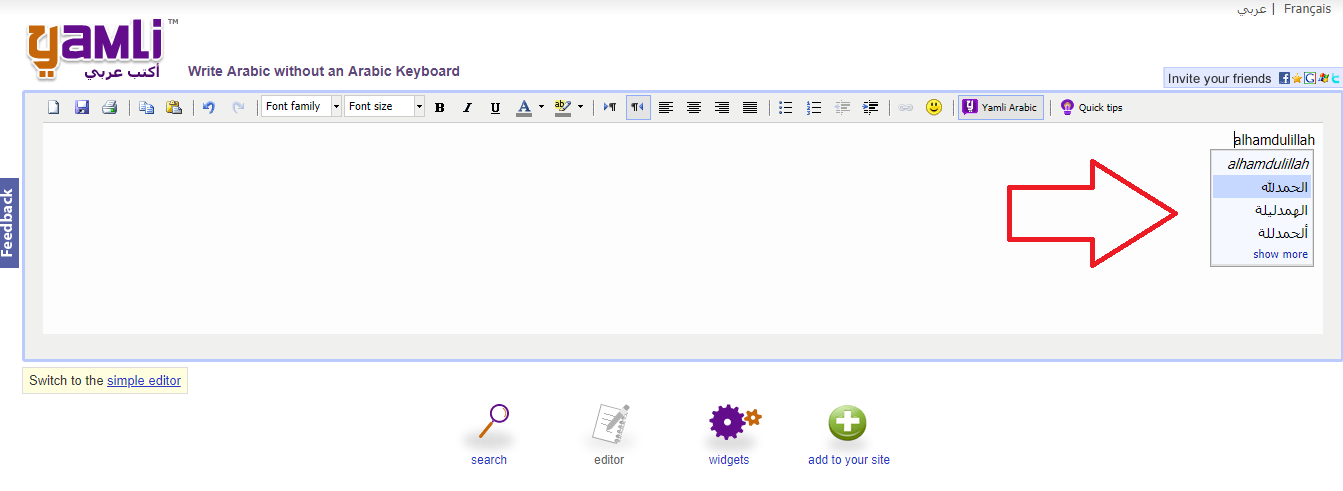Switch language to Français

pyautogui.click(x=1308, y=8)
